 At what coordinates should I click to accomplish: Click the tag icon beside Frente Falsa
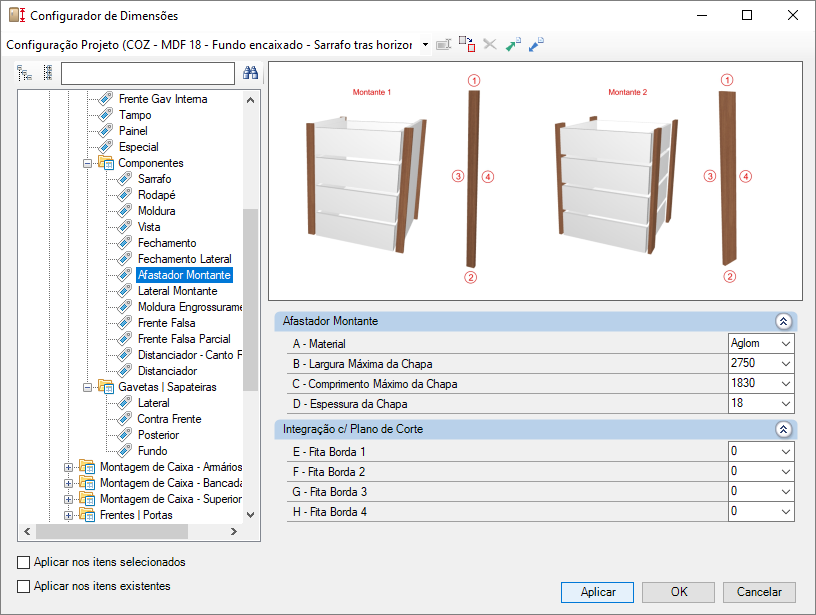coord(124,323)
